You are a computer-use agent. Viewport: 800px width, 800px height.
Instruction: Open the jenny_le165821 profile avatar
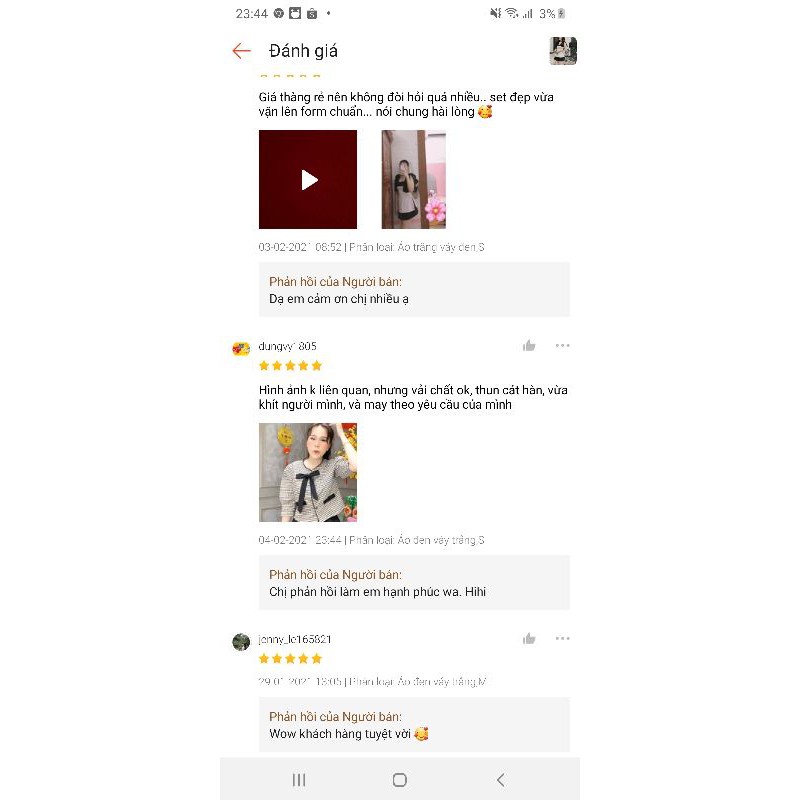coord(241,641)
